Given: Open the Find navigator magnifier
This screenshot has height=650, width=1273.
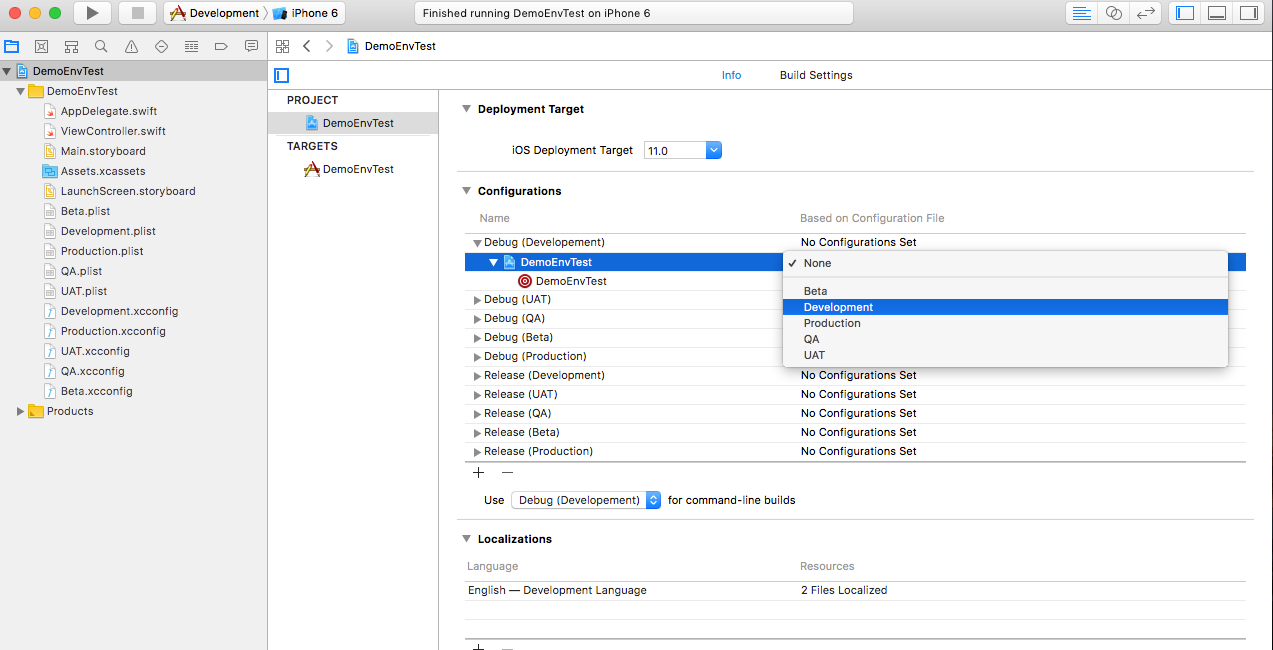Looking at the screenshot, I should click(x=101, y=46).
